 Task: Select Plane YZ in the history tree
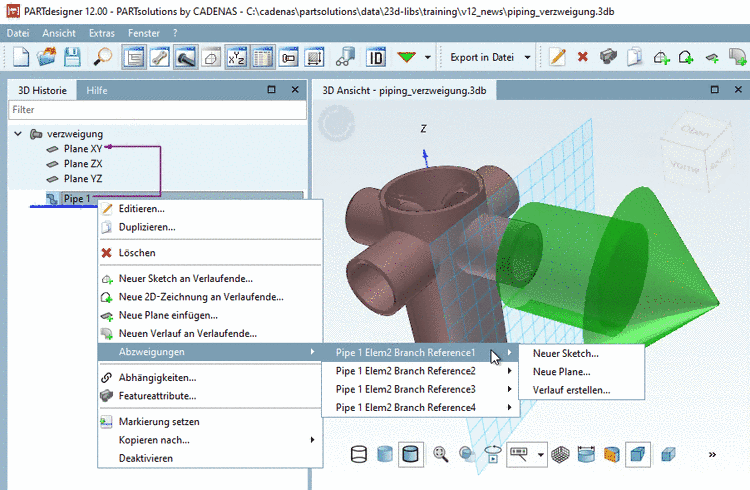[83, 178]
